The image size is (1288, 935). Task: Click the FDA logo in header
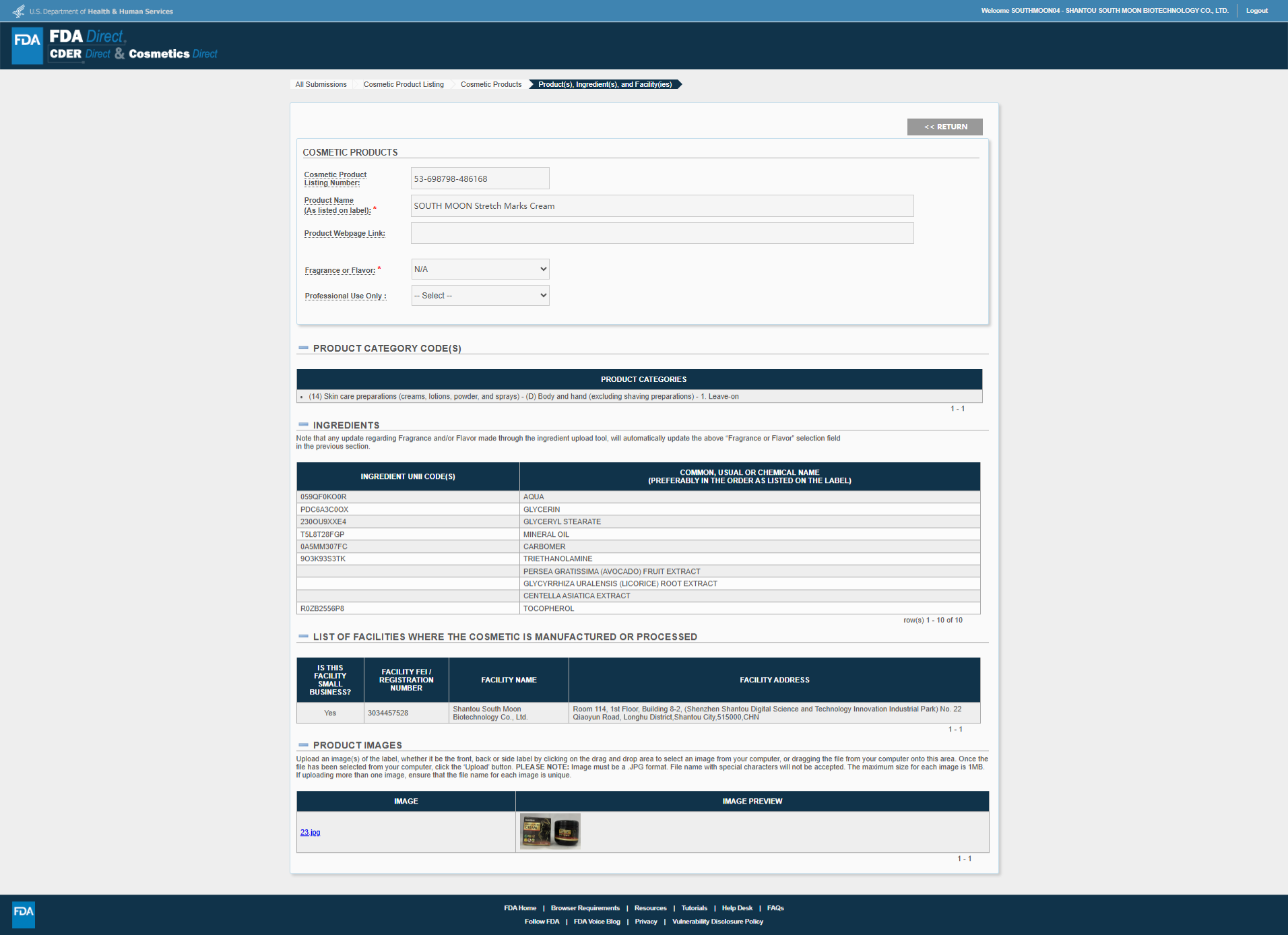pos(28,45)
